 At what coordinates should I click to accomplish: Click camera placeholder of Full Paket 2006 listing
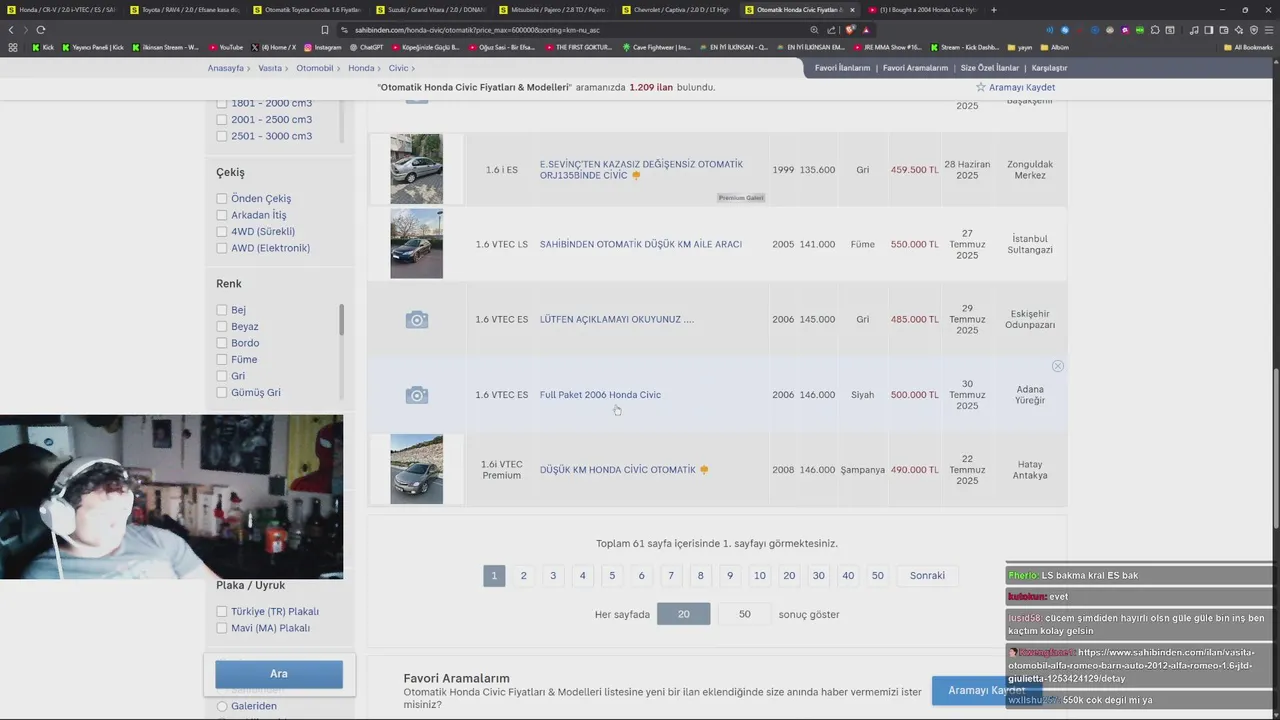[417, 395]
